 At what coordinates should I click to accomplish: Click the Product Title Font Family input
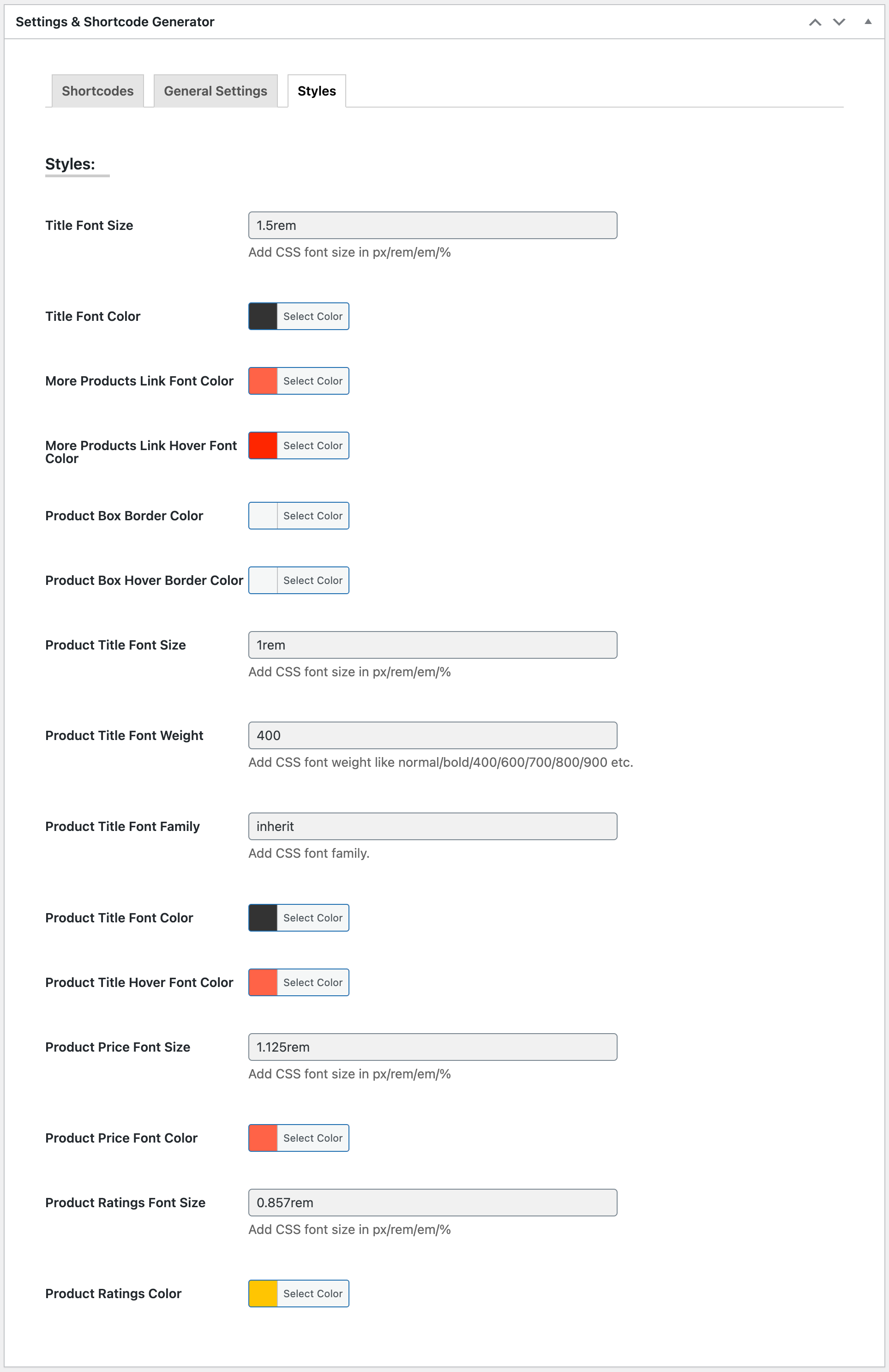pos(432,827)
